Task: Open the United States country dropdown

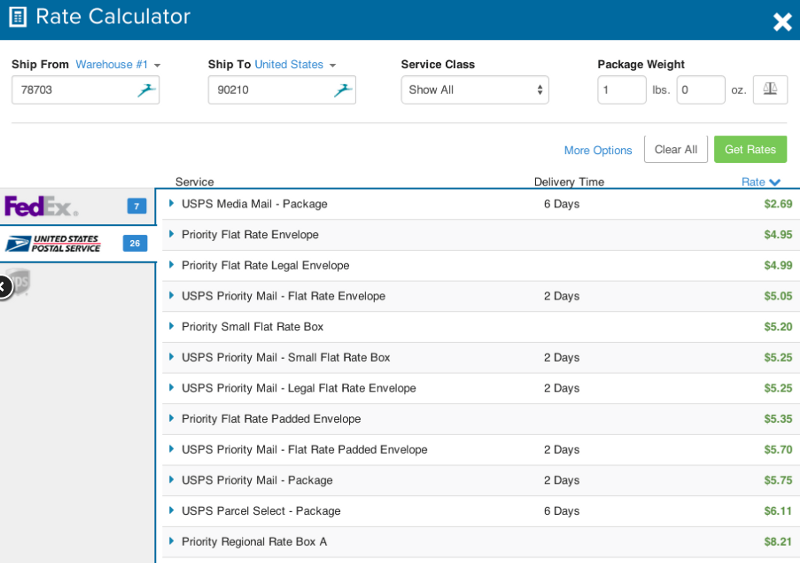Action: tap(295, 64)
